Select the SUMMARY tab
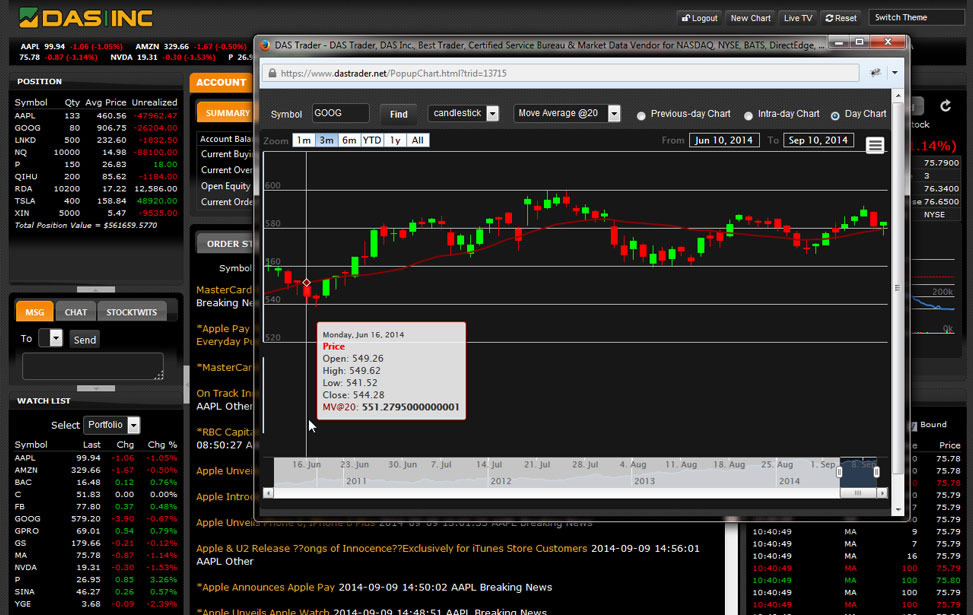Screen dimensions: 973x615 227,113
